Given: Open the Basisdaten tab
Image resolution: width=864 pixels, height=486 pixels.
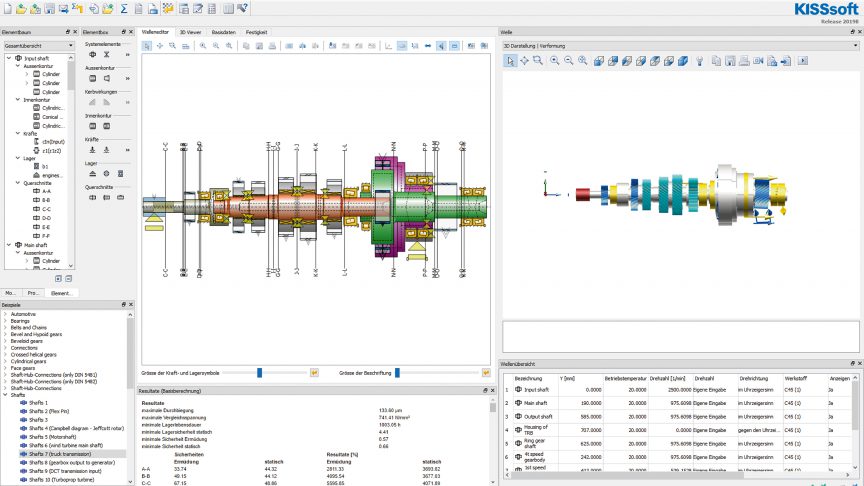Looking at the screenshot, I should pos(224,33).
